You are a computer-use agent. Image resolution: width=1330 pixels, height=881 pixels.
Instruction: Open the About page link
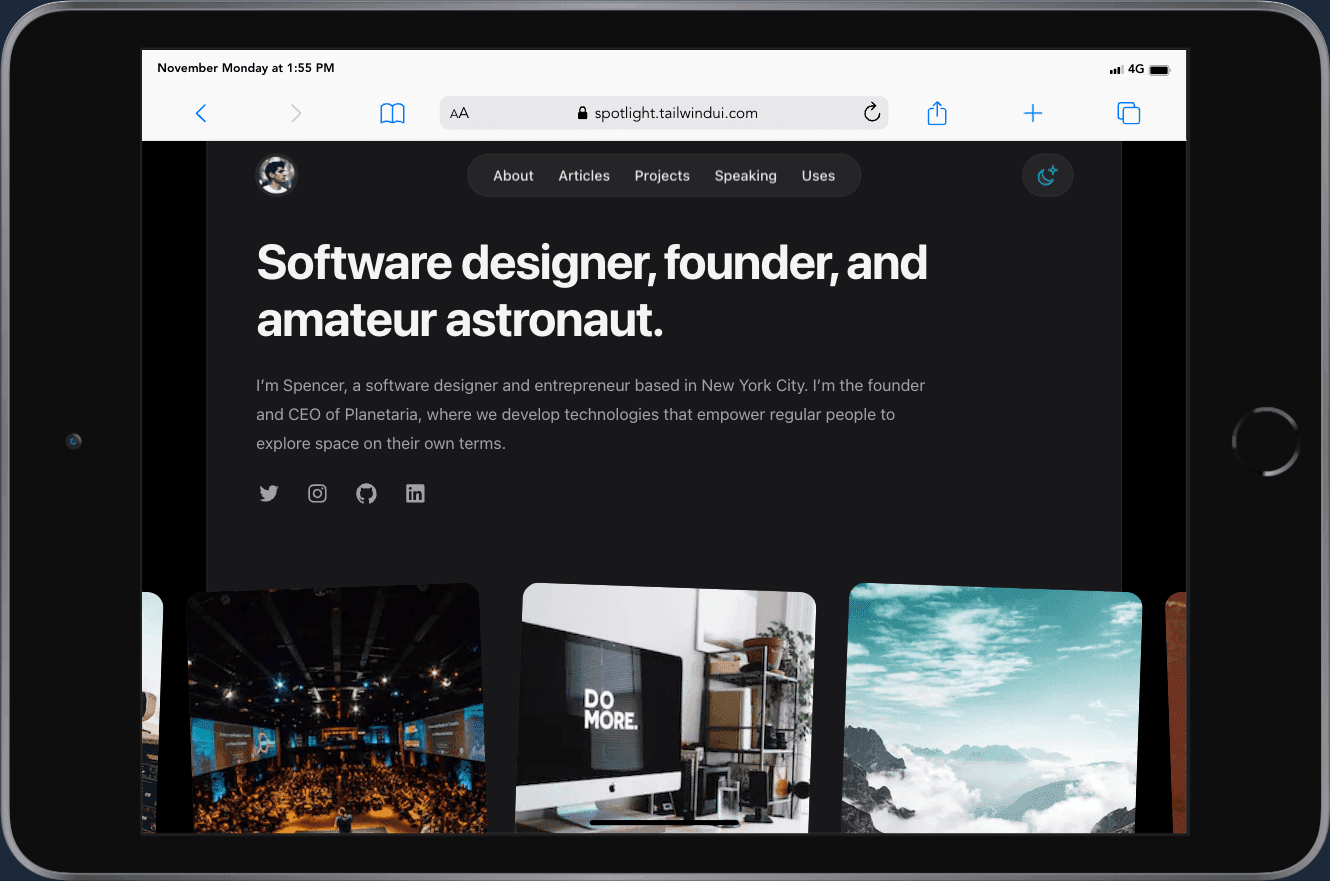click(513, 175)
